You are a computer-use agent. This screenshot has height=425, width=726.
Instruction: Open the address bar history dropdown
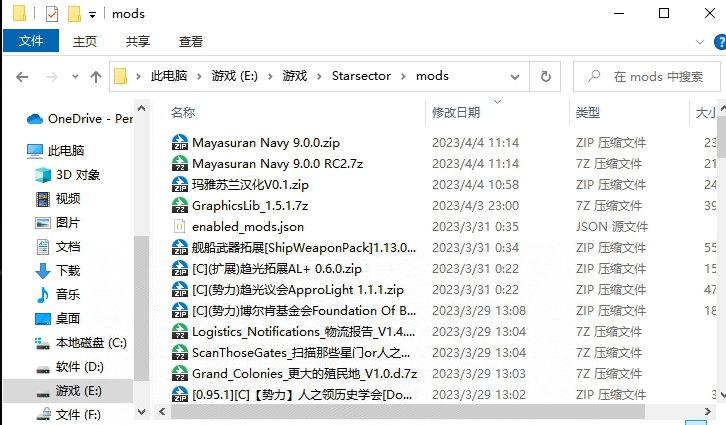(518, 76)
